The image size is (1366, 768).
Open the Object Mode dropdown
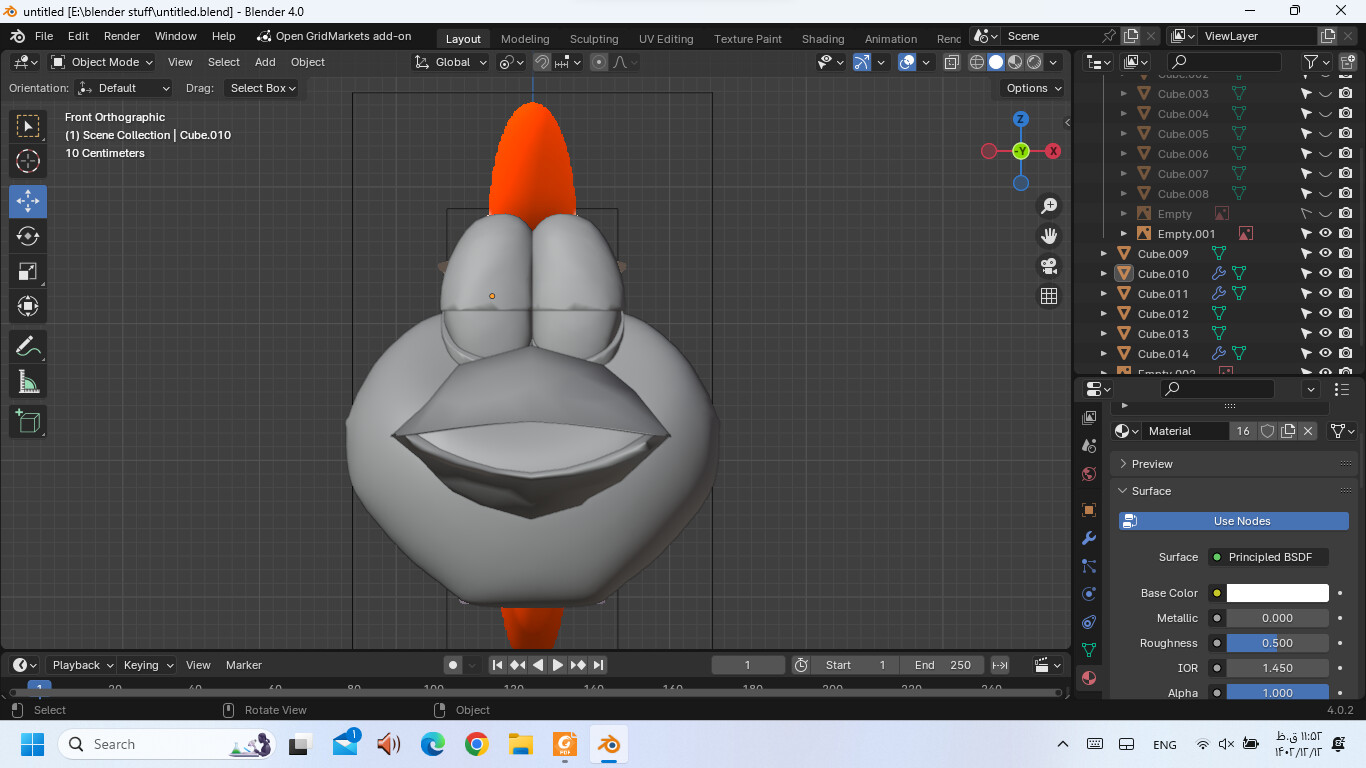click(x=101, y=62)
